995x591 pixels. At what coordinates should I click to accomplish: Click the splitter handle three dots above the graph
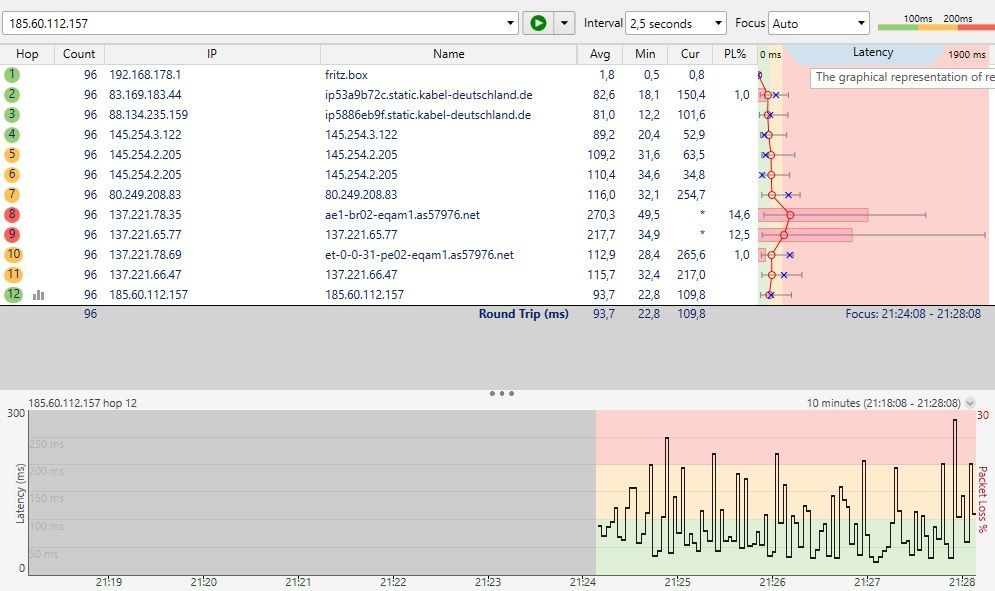pos(501,394)
